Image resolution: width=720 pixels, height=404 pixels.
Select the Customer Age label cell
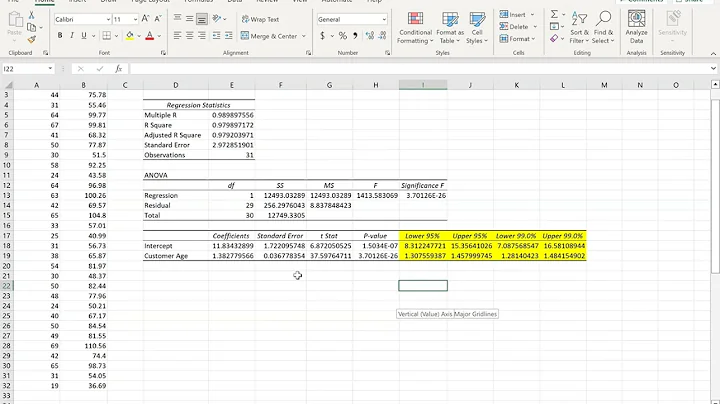(x=175, y=256)
